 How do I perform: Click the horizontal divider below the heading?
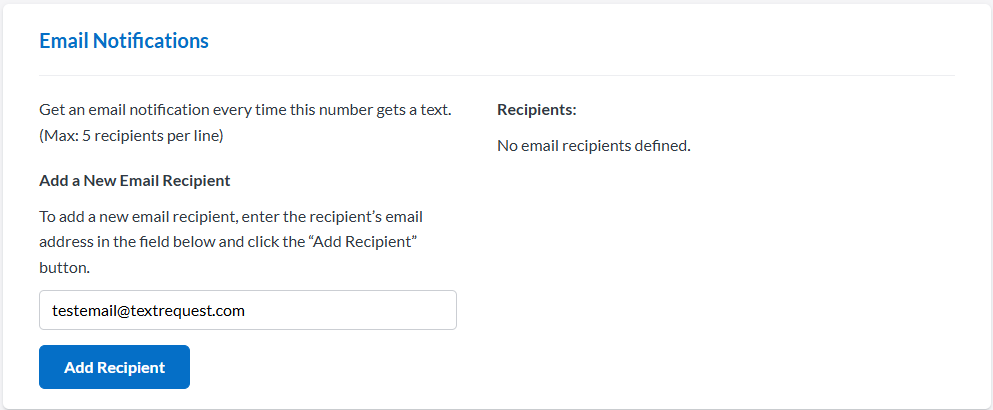[496, 75]
